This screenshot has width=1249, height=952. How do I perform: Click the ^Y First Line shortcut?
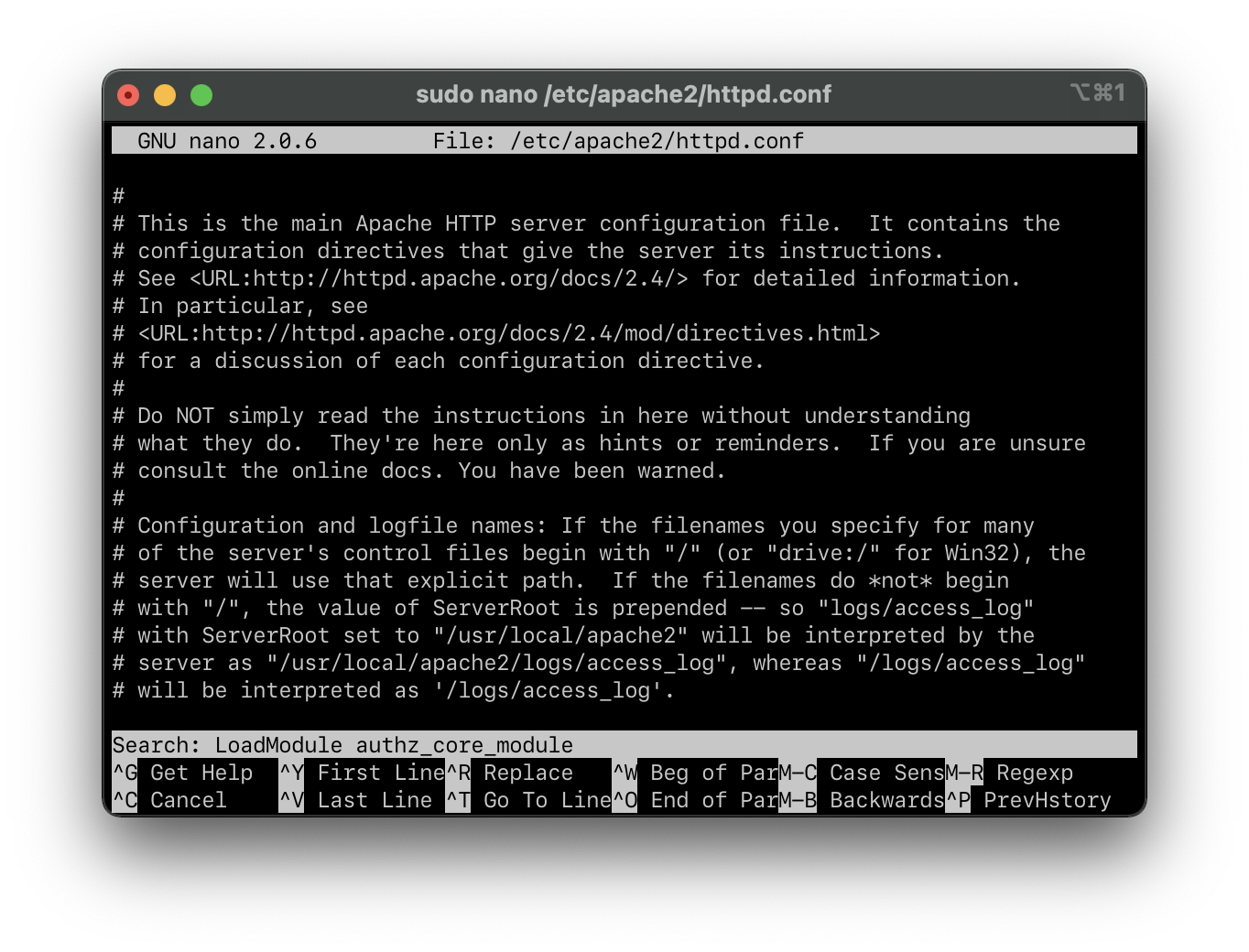click(x=362, y=773)
